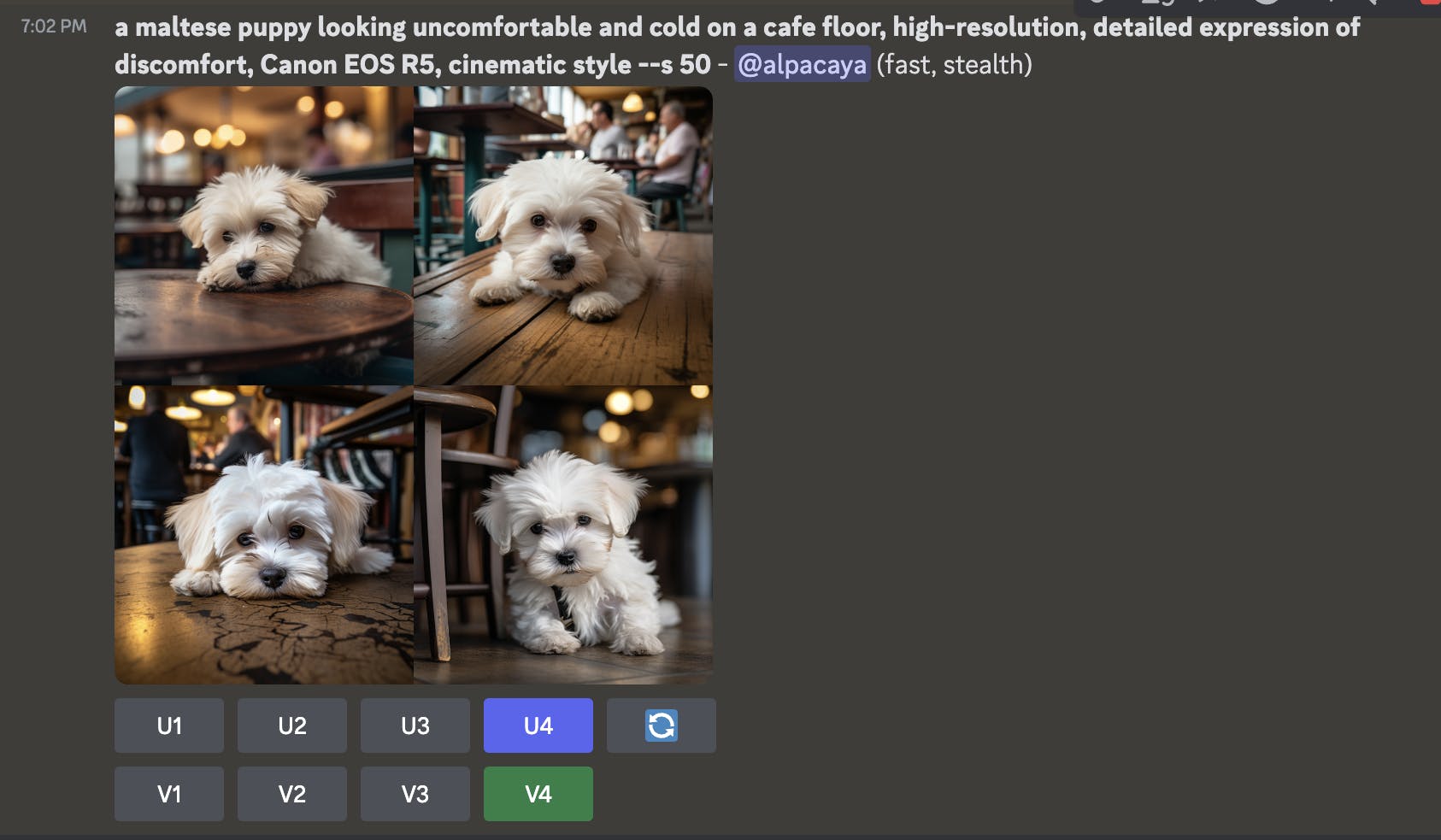The width and height of the screenshot is (1441, 840).
Task: Click the V2 variation button
Action: click(x=292, y=794)
